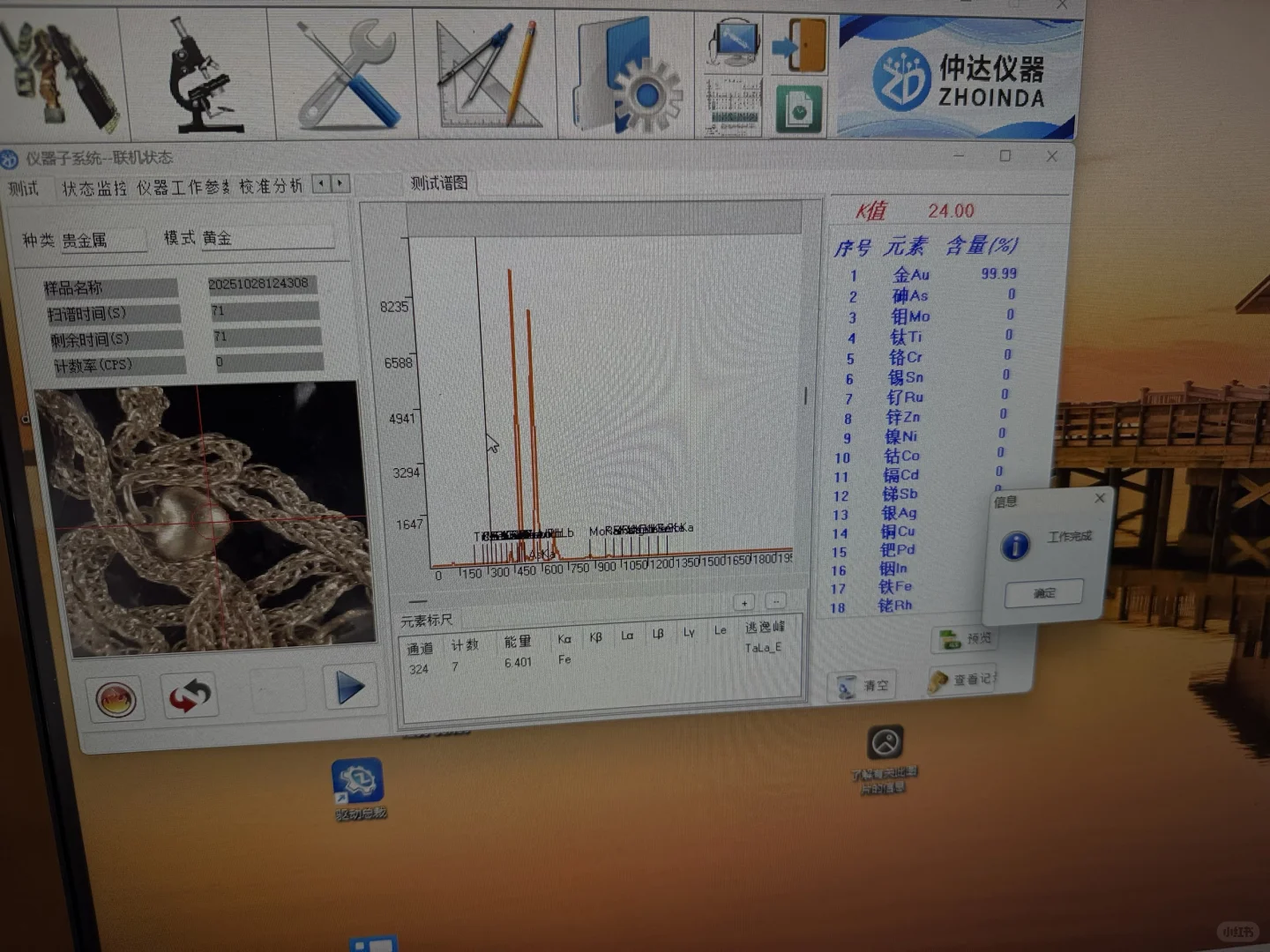Click the plus button above the element scale table
This screenshot has height=952, width=1270.
click(744, 603)
